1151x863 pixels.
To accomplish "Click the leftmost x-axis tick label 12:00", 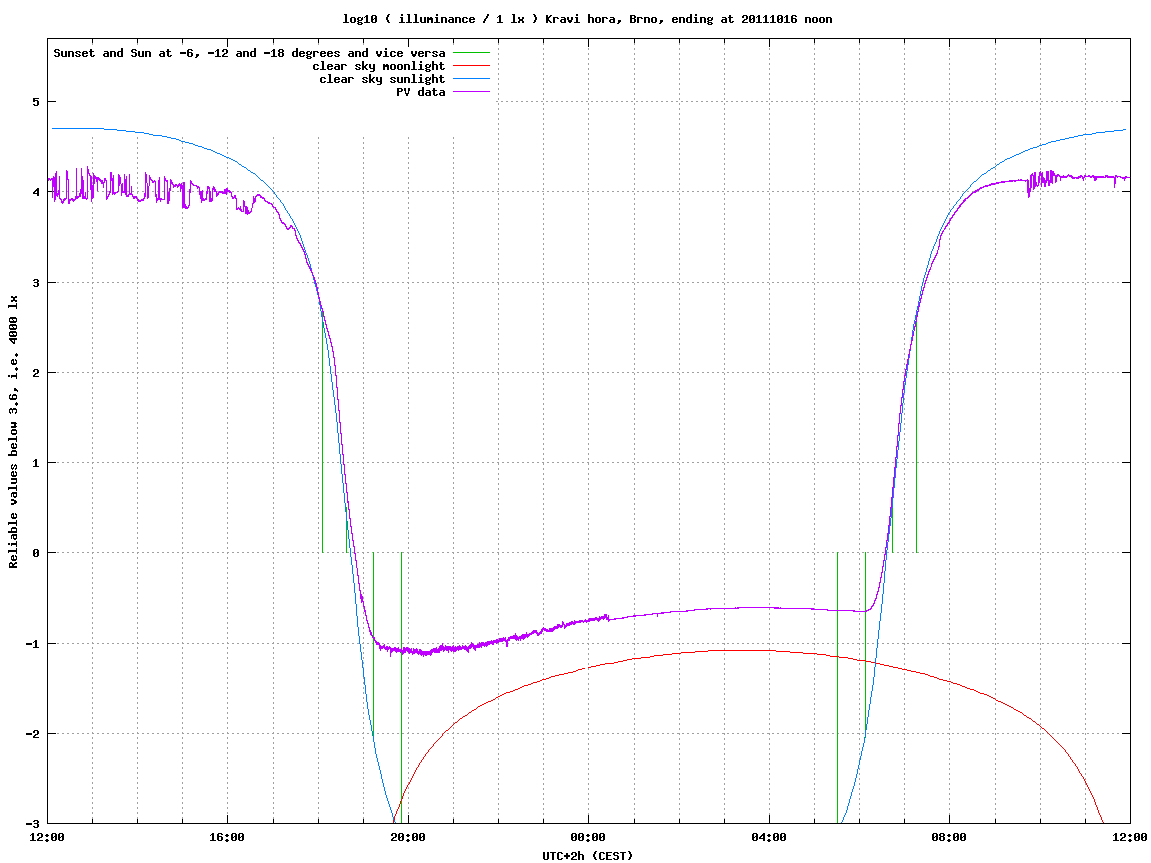I will tap(47, 837).
